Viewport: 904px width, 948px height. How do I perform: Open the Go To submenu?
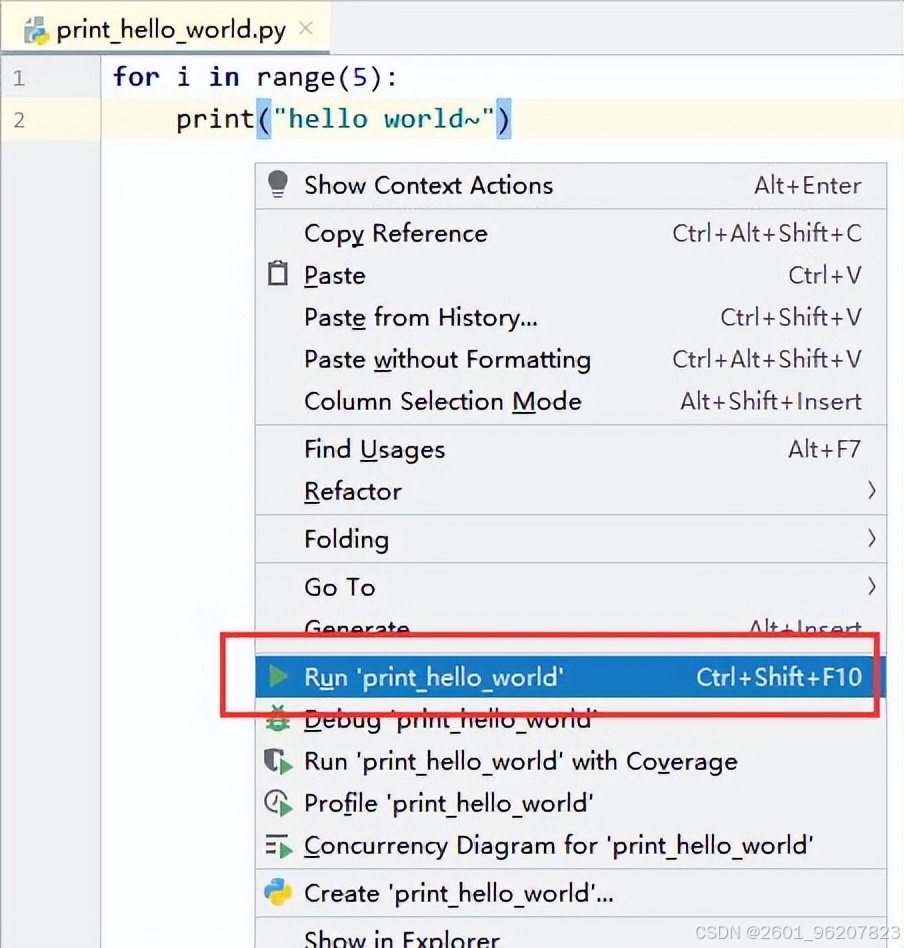click(571, 587)
